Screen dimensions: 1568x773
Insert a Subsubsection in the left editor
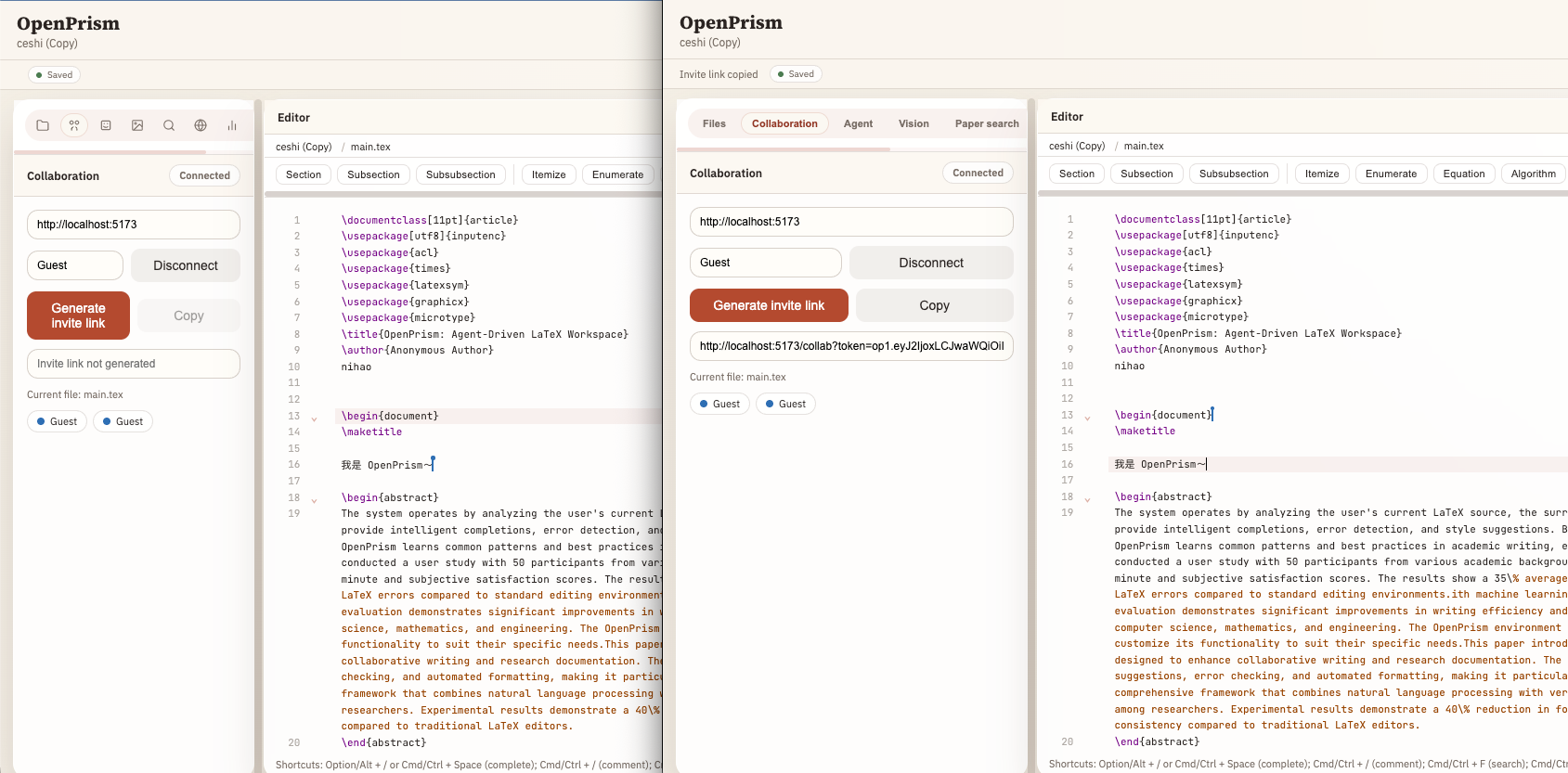(x=460, y=174)
